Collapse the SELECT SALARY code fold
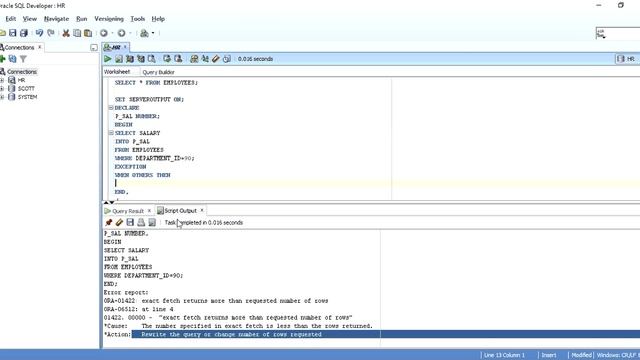 pyautogui.click(x=111, y=133)
